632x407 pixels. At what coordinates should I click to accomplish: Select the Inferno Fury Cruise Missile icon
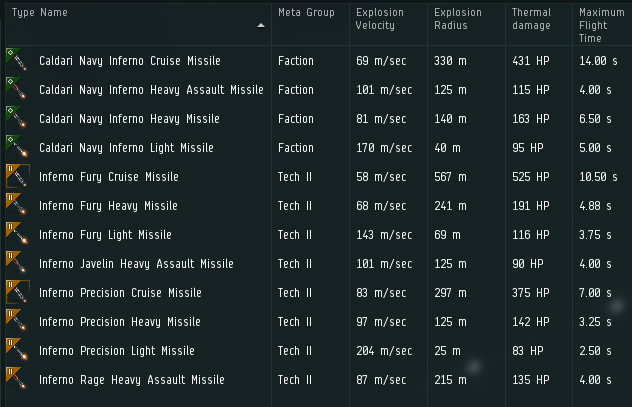click(x=17, y=177)
